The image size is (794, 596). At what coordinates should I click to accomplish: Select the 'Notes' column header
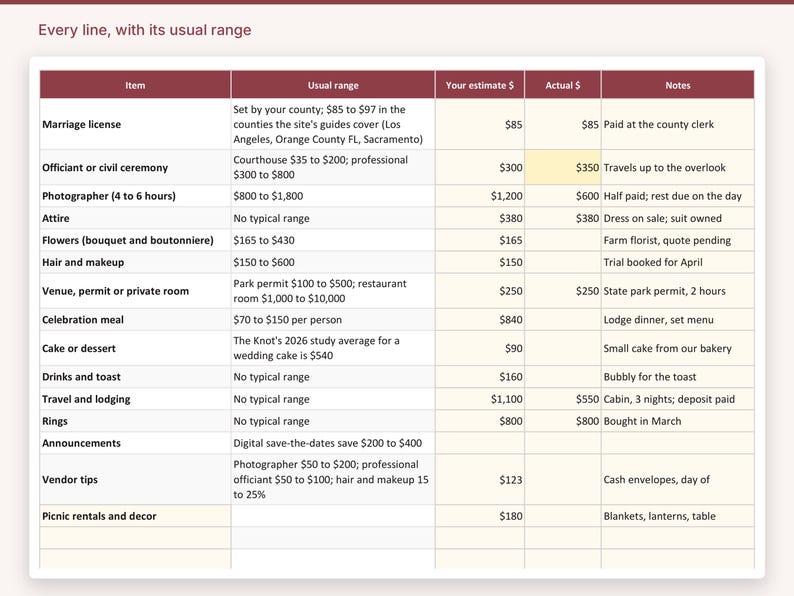678,85
